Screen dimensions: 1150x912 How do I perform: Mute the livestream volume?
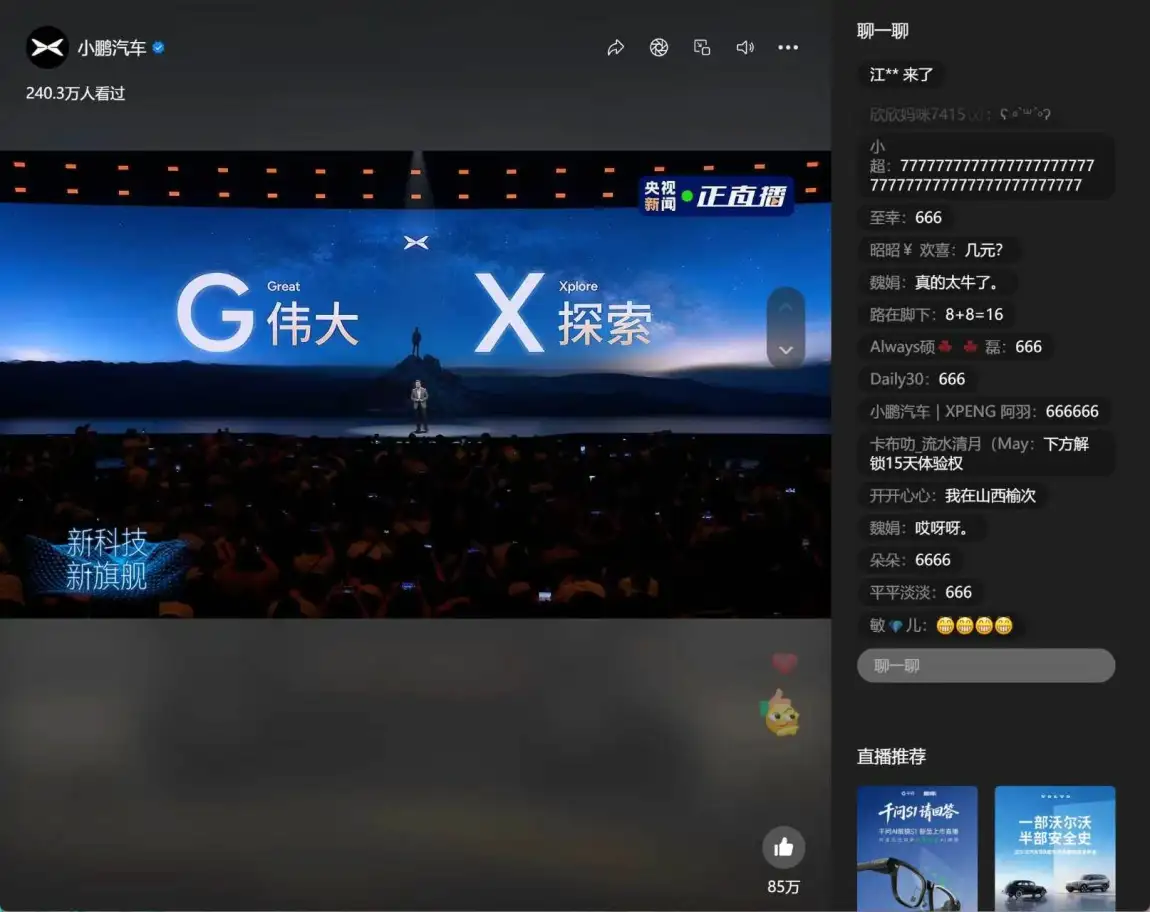coord(745,48)
